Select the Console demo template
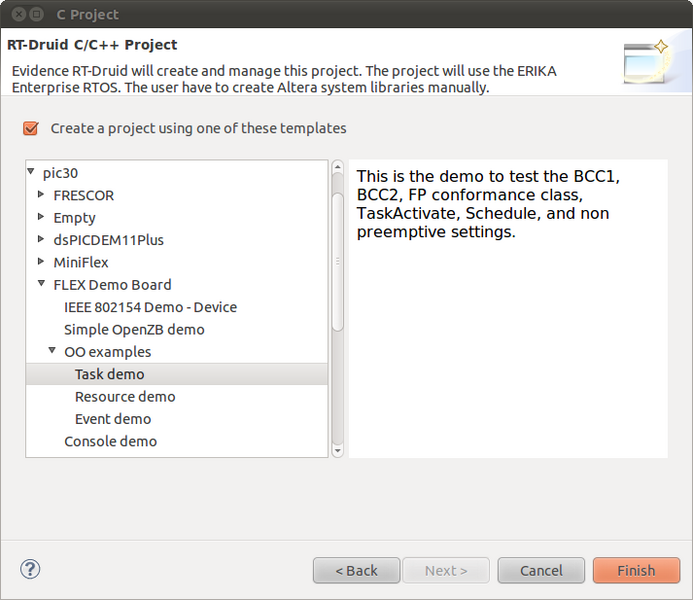Viewport: 693px width, 600px height. coord(110,441)
